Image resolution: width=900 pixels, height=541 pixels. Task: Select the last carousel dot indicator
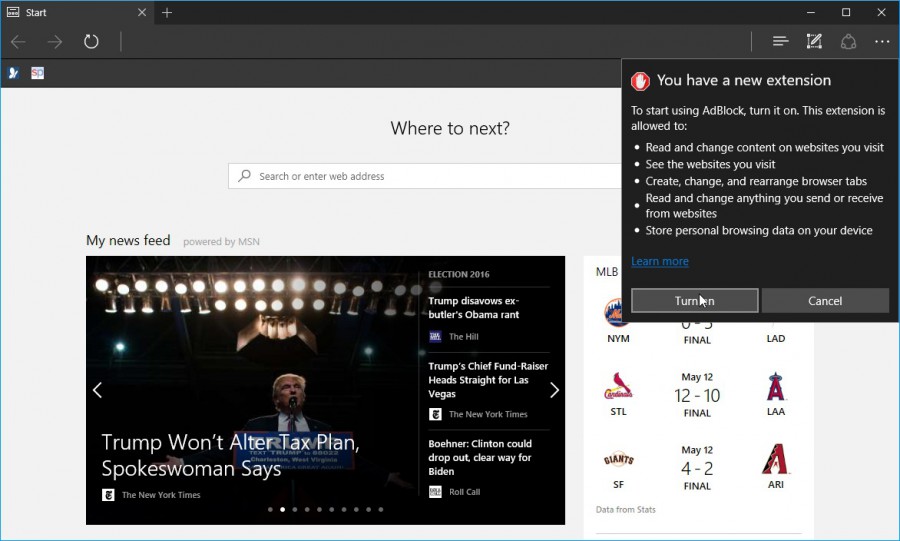(381, 509)
